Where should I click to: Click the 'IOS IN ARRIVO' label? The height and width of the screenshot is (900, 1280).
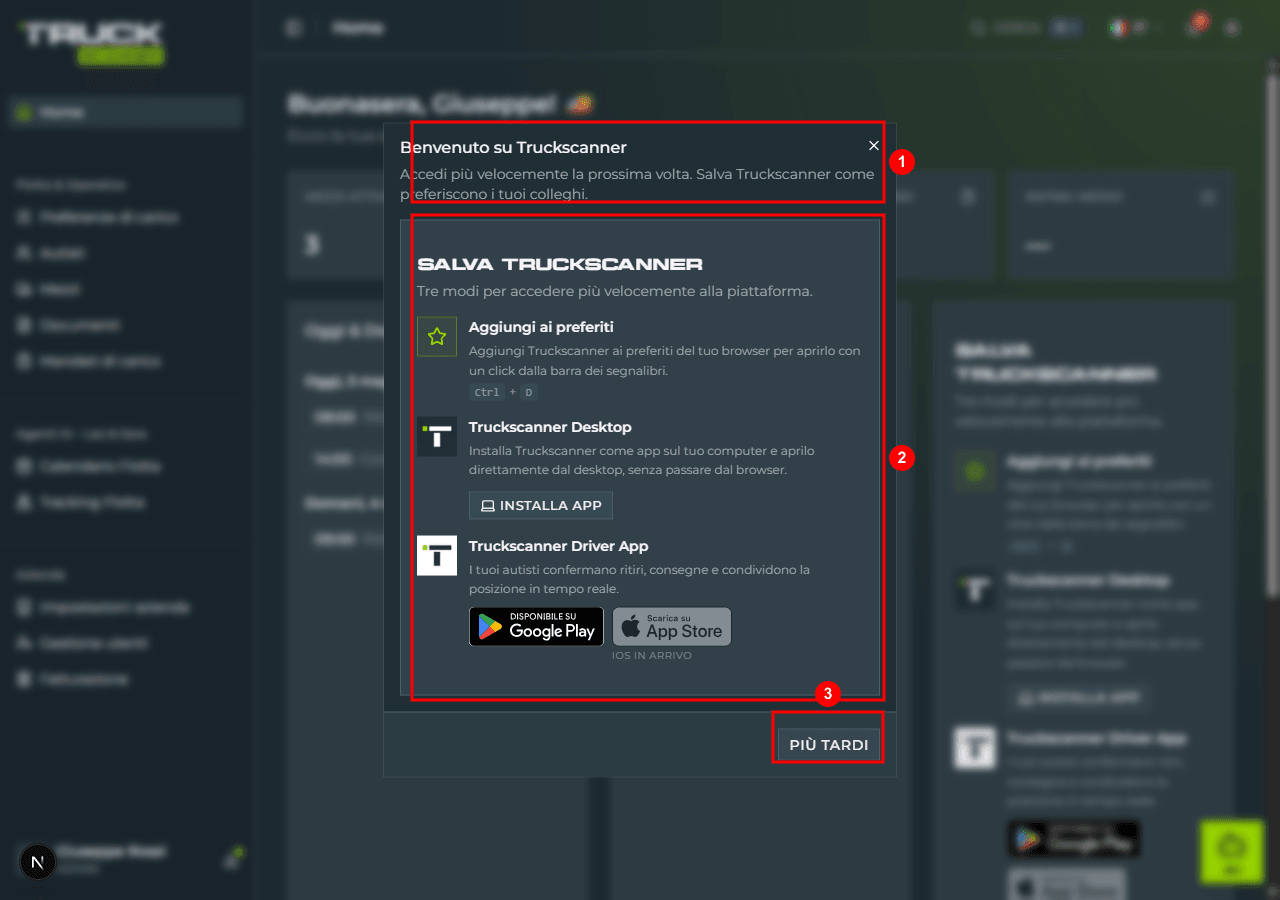(x=652, y=656)
